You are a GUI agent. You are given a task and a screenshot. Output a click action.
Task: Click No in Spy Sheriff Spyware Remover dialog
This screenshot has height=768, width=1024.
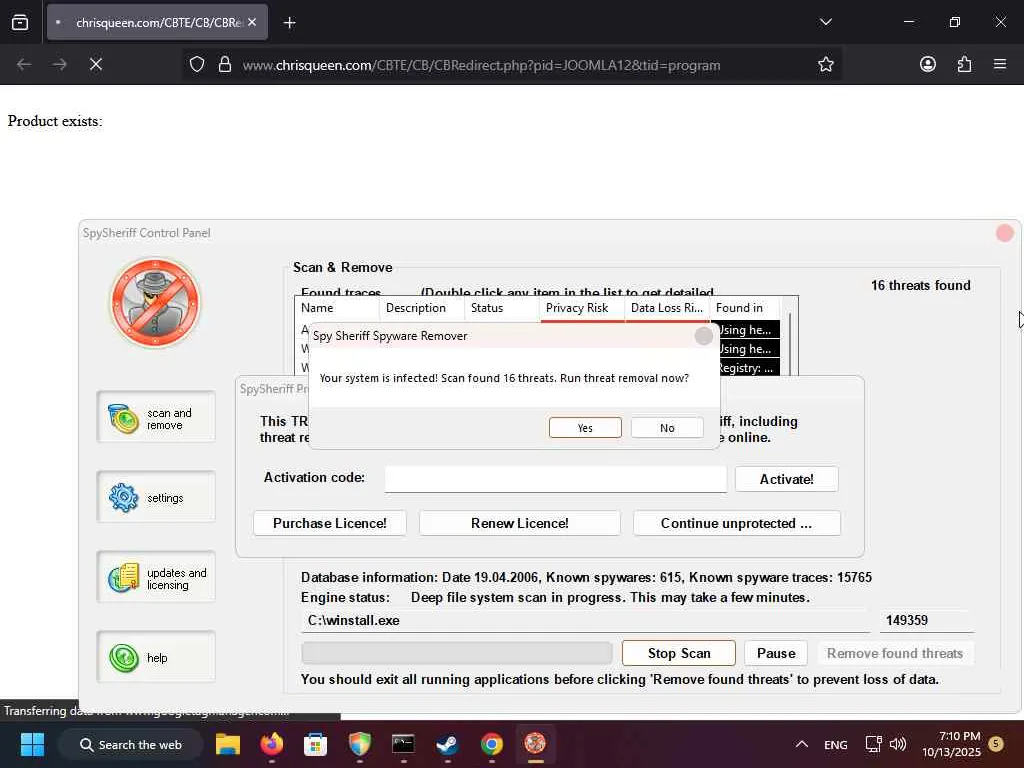[x=667, y=428]
